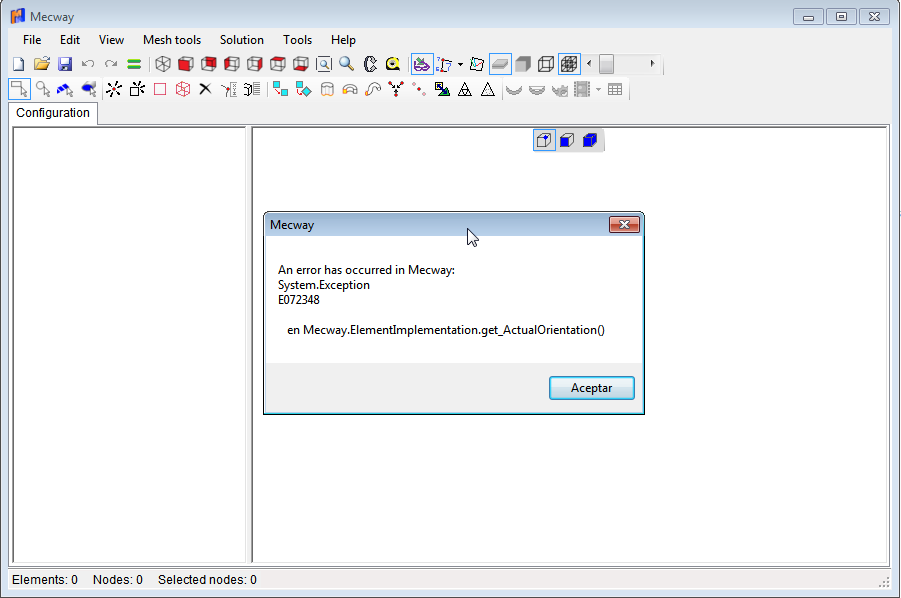901x598 pixels.
Task: Select the cube view with the red bottom face
Action: click(x=301, y=64)
